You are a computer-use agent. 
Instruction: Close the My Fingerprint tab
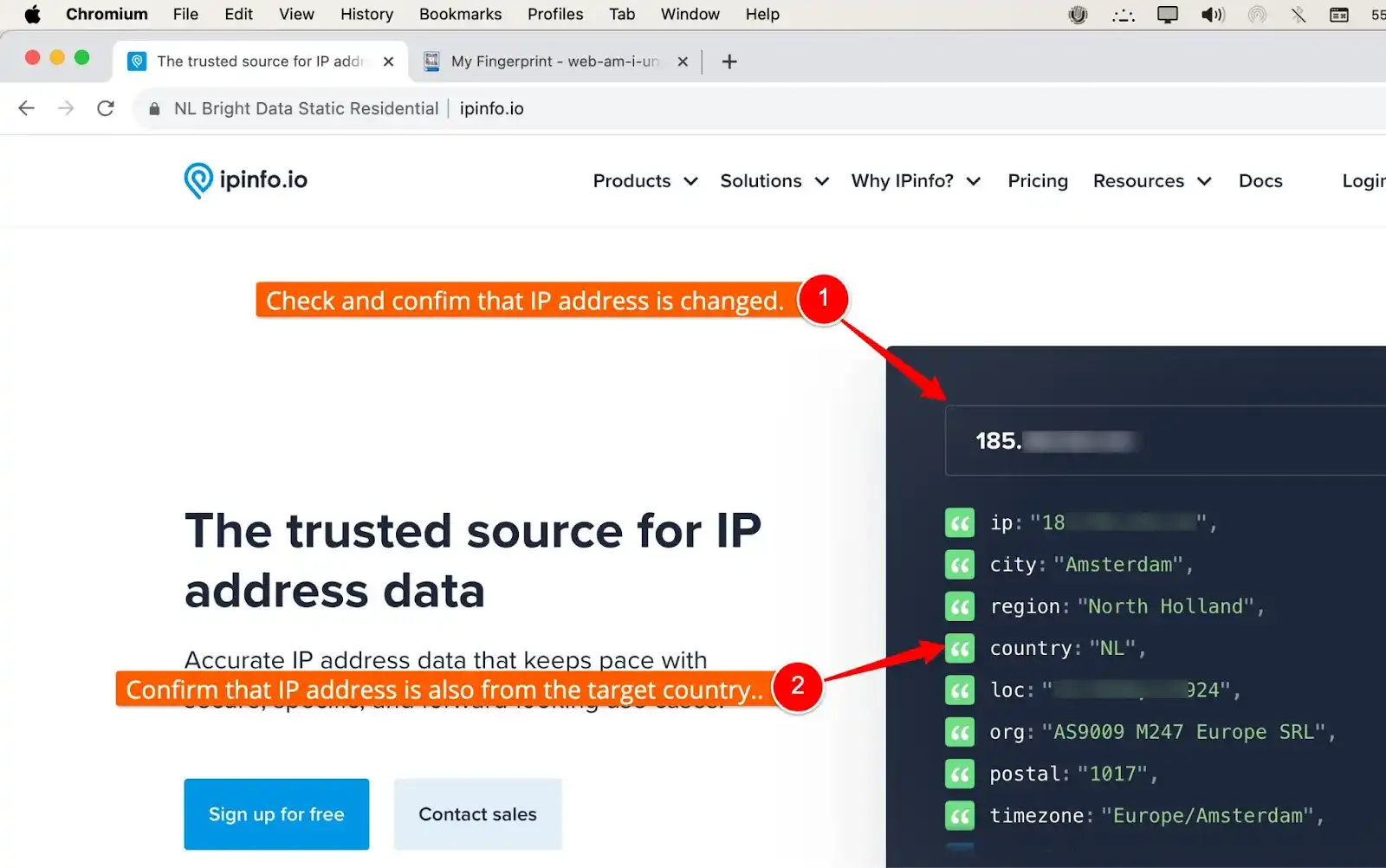coord(683,62)
